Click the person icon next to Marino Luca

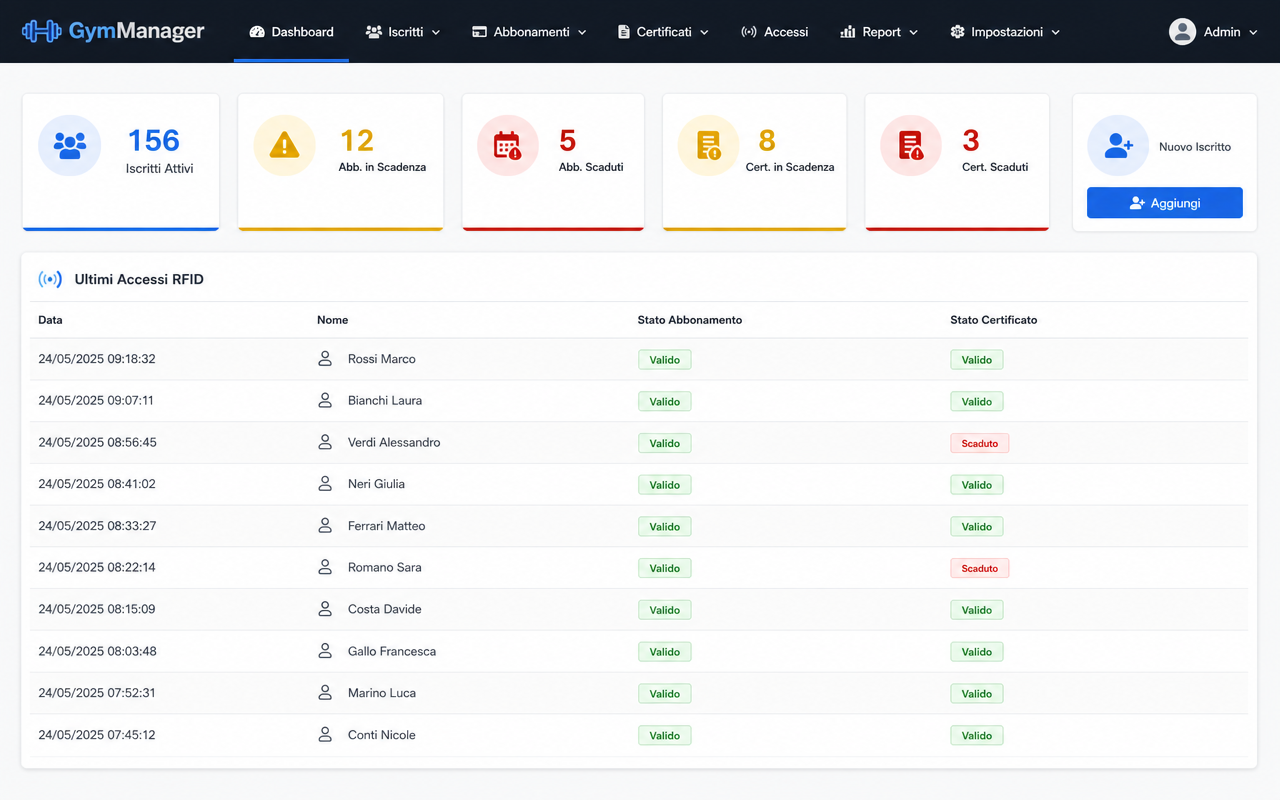point(325,692)
